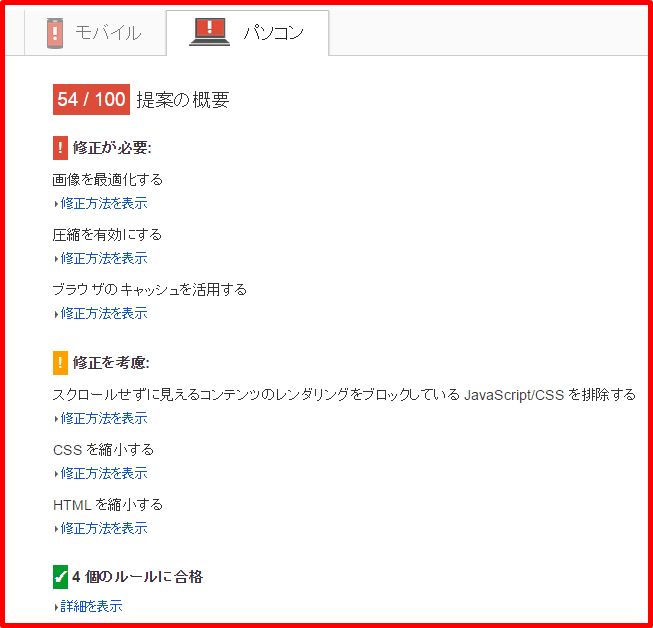
Task: Switch to the モバイル tab
Action: pyautogui.click(x=95, y=32)
